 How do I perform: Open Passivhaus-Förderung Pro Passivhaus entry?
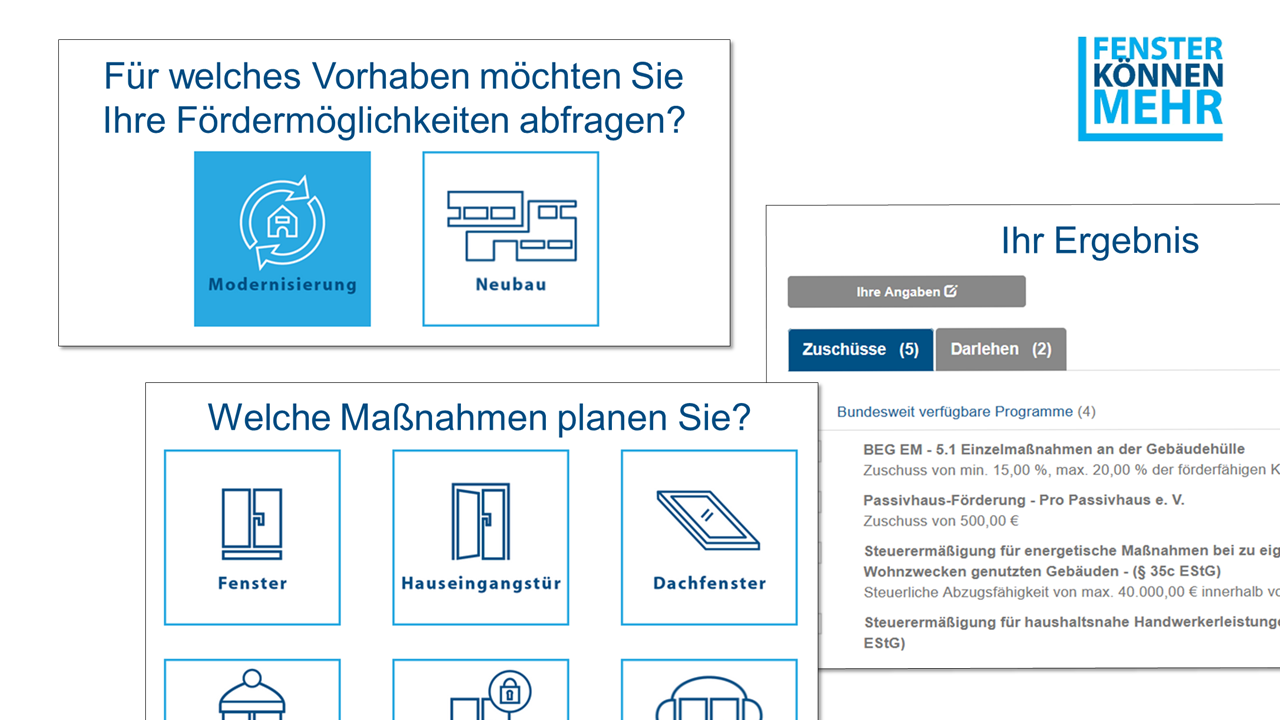(1023, 500)
